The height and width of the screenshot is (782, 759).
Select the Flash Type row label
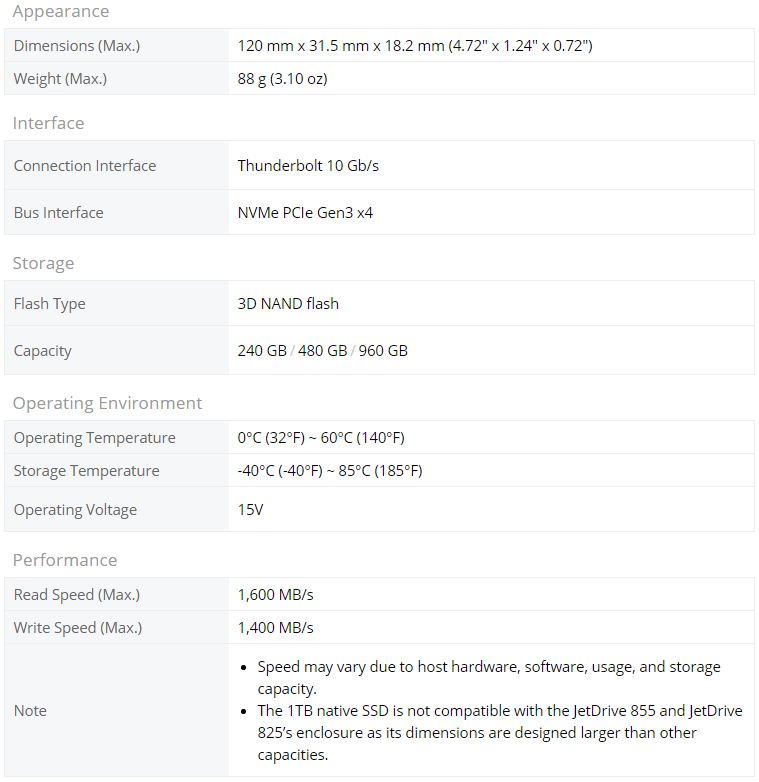point(49,303)
